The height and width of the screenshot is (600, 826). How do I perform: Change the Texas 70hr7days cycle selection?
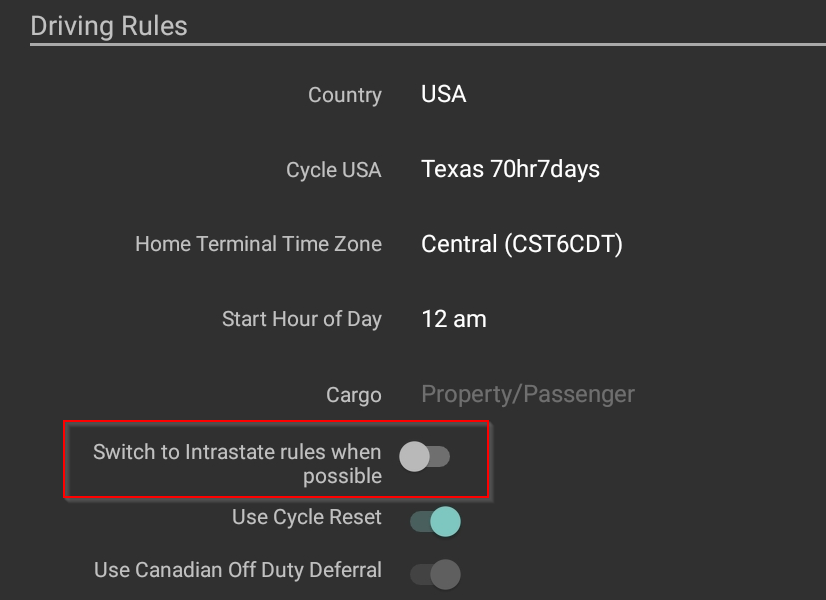[x=510, y=169]
